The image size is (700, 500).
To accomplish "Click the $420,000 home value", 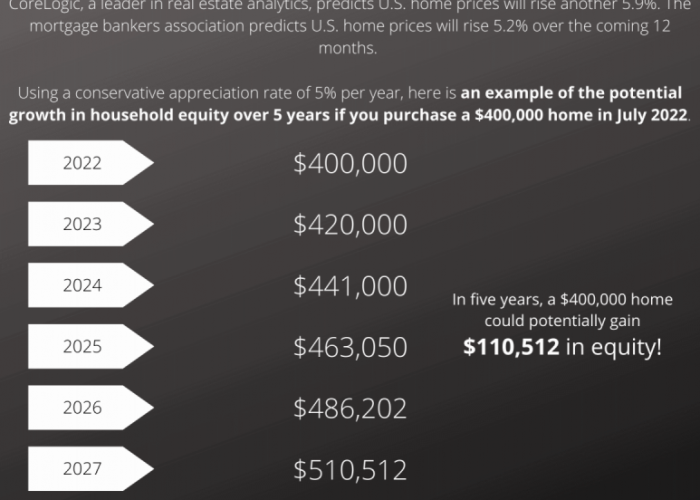I will point(350,225).
